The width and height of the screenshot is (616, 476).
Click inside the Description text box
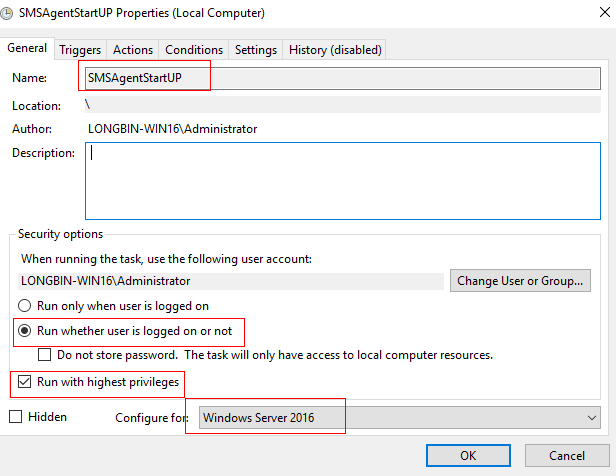tap(343, 180)
